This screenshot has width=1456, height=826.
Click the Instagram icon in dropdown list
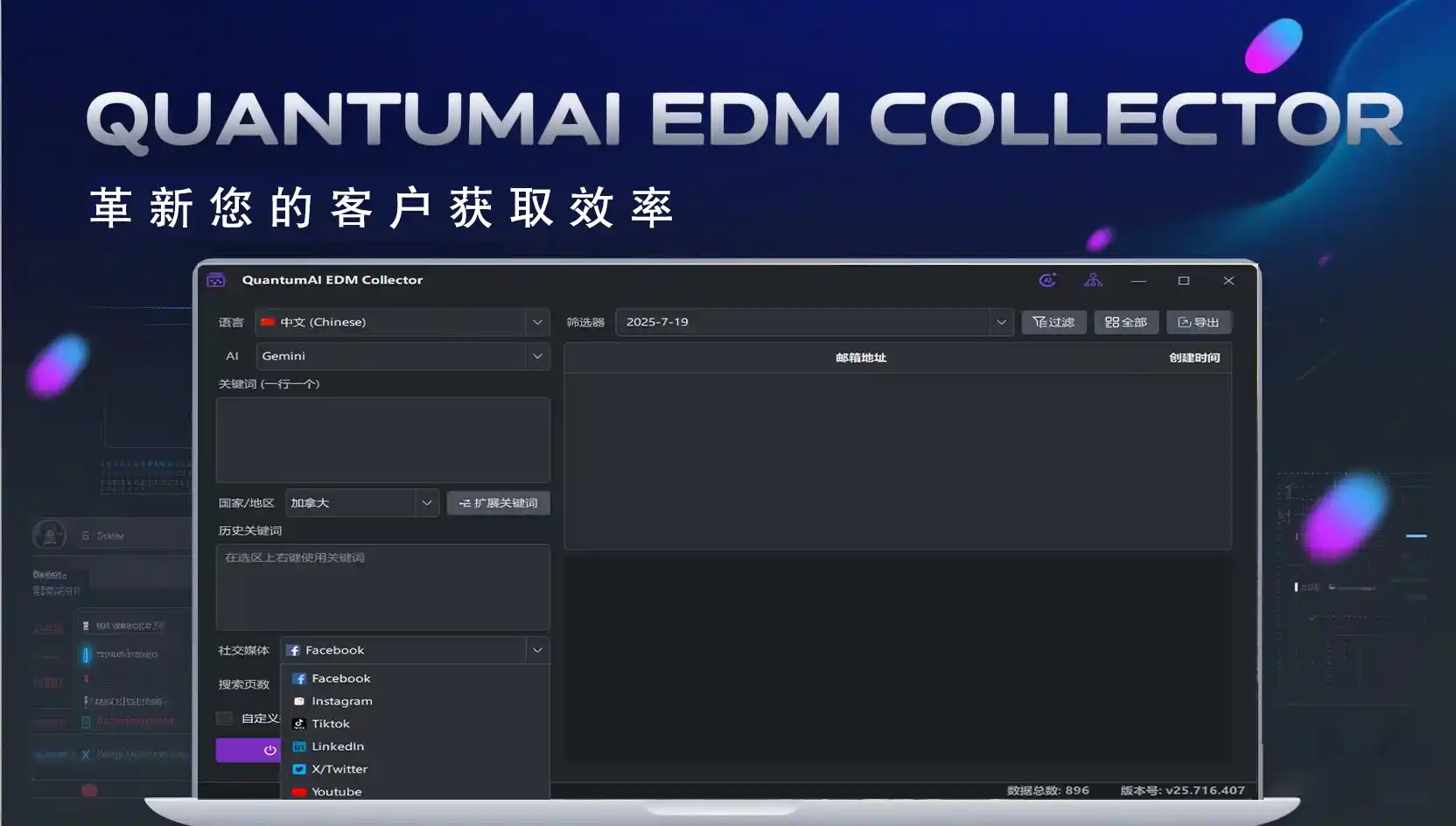[299, 701]
